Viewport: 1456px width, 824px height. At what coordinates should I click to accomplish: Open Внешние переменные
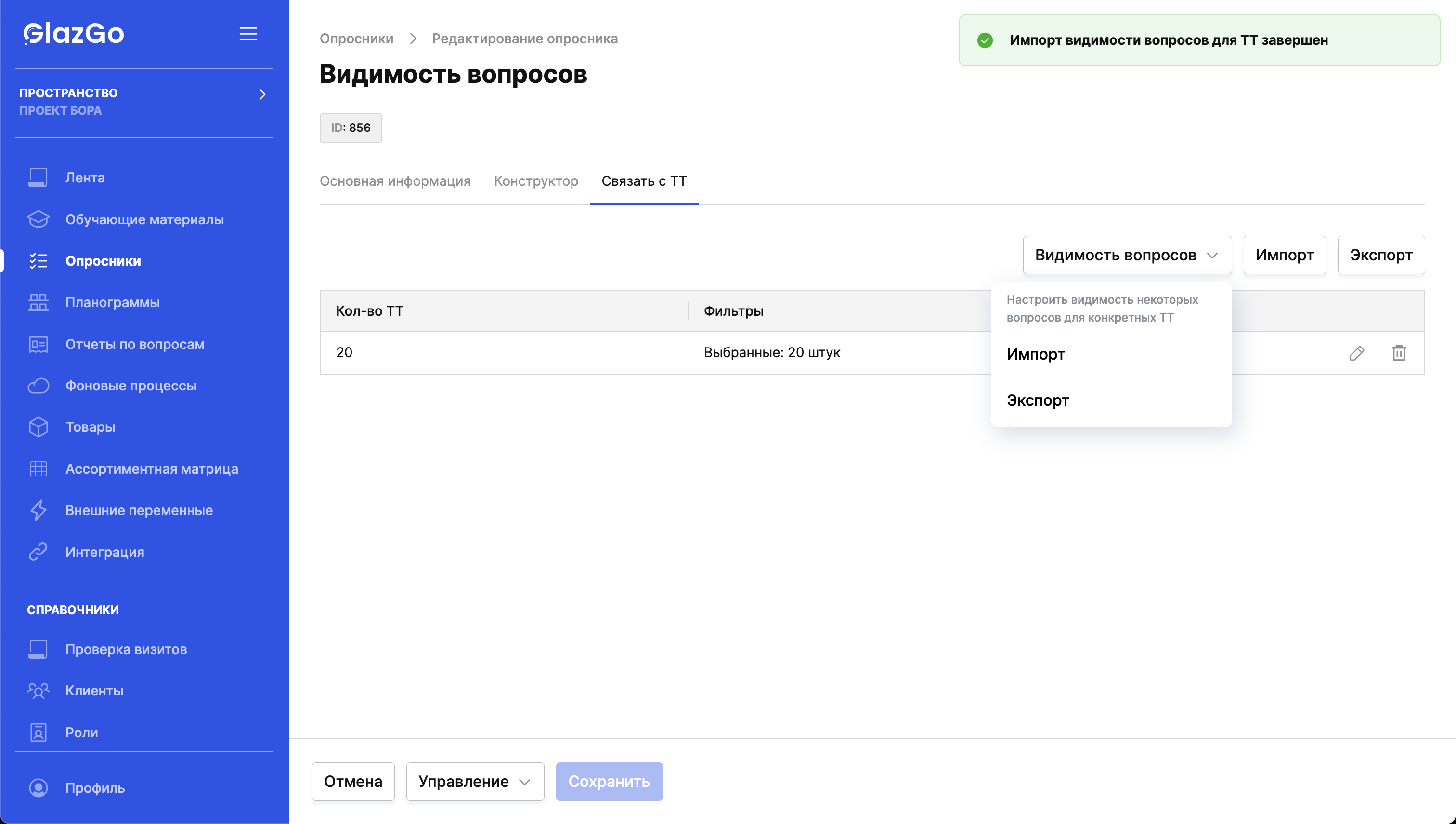tap(139, 510)
